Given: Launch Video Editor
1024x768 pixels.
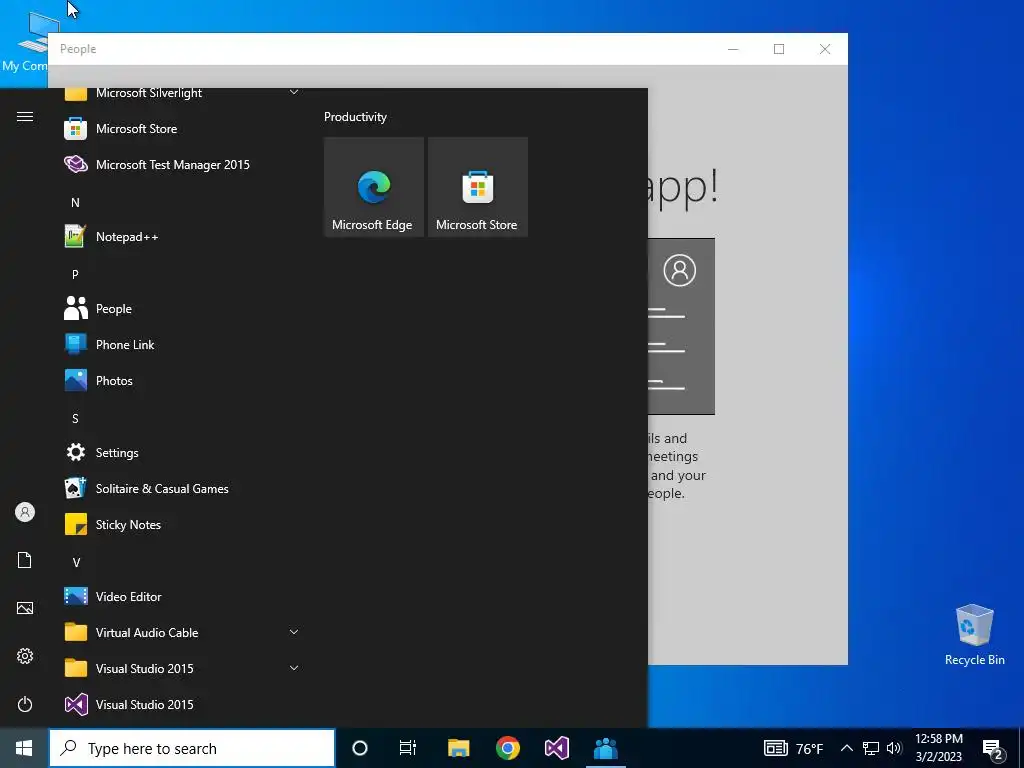Looking at the screenshot, I should click(x=181, y=596).
